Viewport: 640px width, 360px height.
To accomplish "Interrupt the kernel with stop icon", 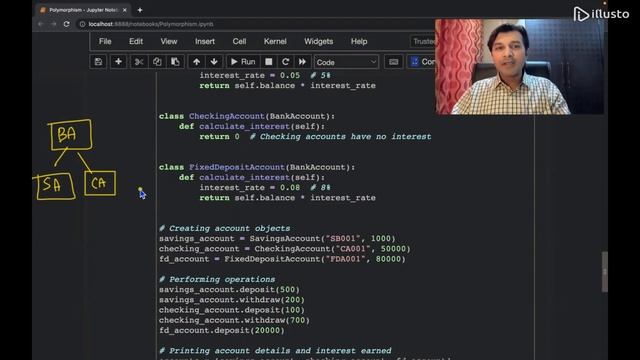I will point(269,62).
